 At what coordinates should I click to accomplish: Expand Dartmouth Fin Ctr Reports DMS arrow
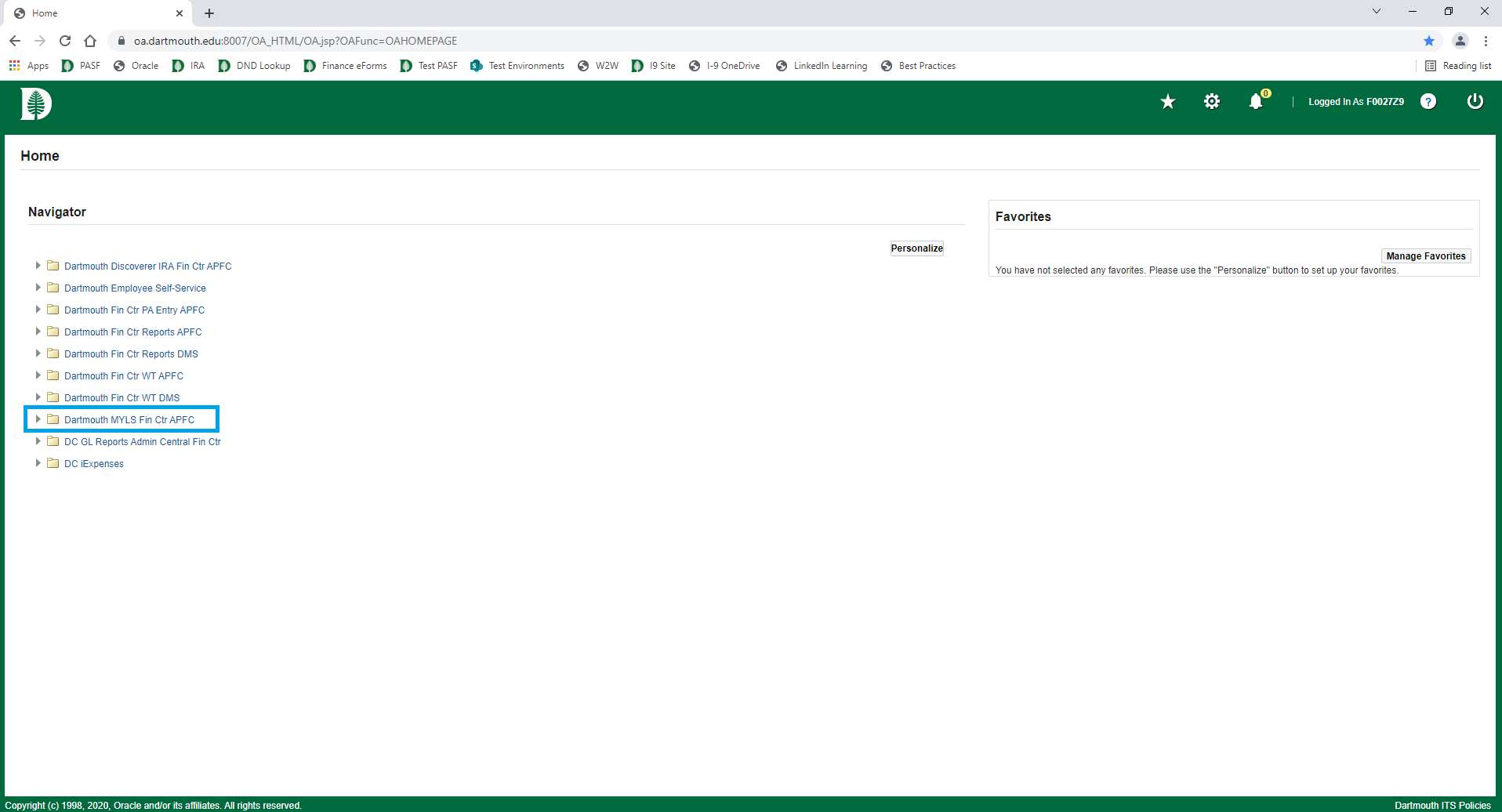coord(38,353)
